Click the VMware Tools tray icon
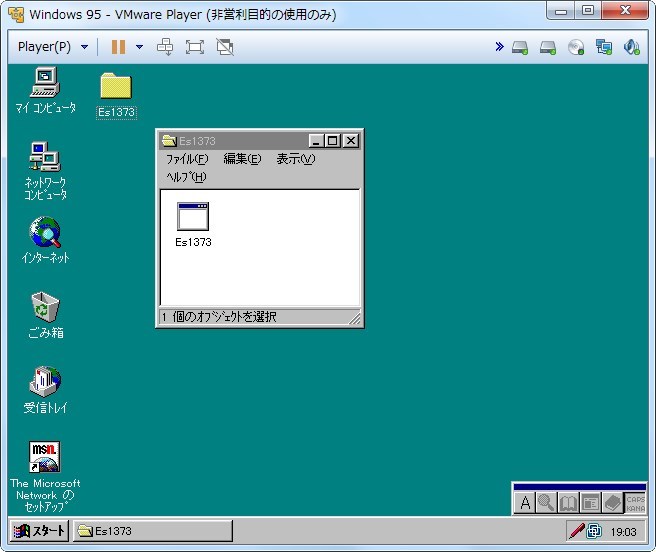The width and height of the screenshot is (656, 552). pos(594,531)
